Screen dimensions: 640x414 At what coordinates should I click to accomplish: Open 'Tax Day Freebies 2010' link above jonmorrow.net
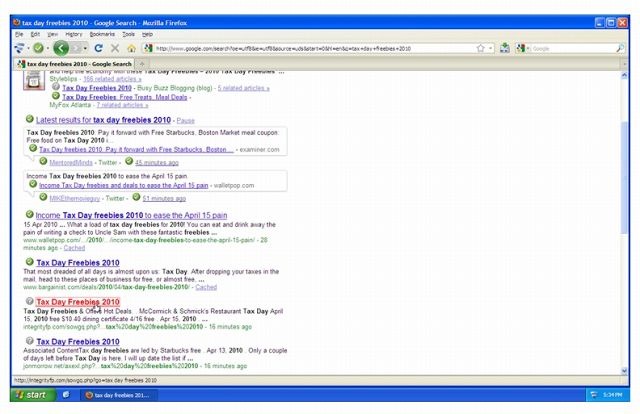pyautogui.click(x=78, y=341)
